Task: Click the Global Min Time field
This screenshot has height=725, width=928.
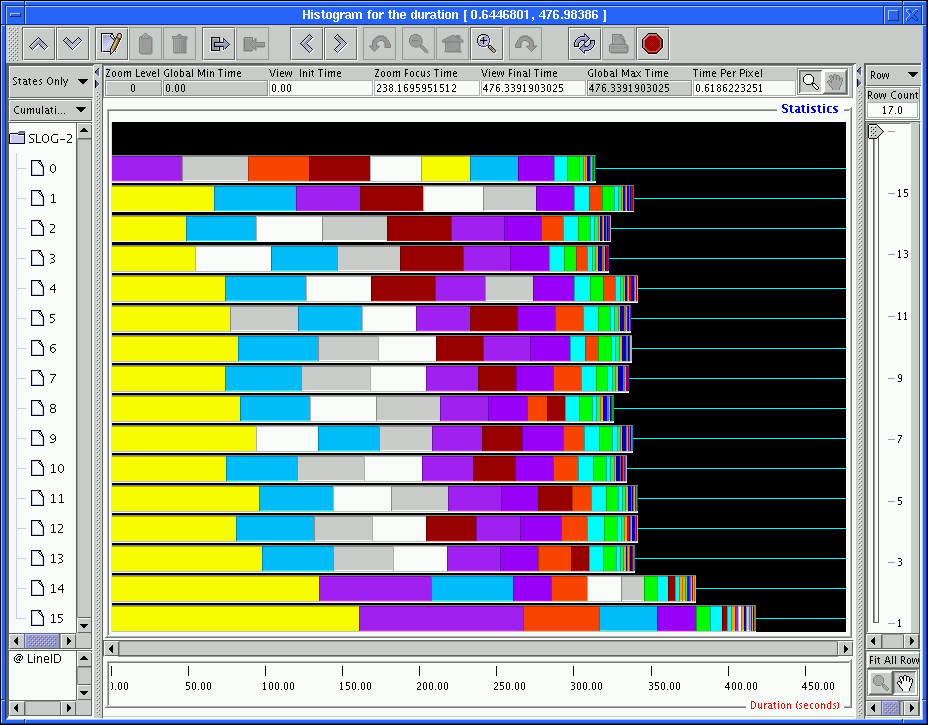Action: [215, 88]
